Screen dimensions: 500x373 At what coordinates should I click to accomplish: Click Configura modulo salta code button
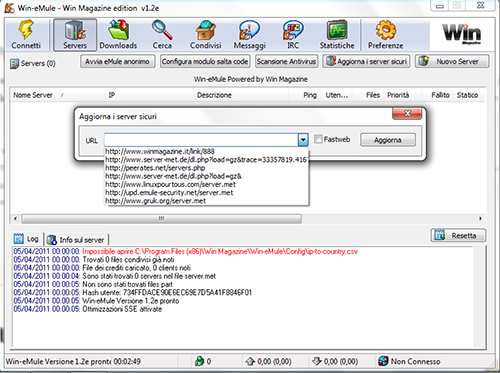(205, 62)
